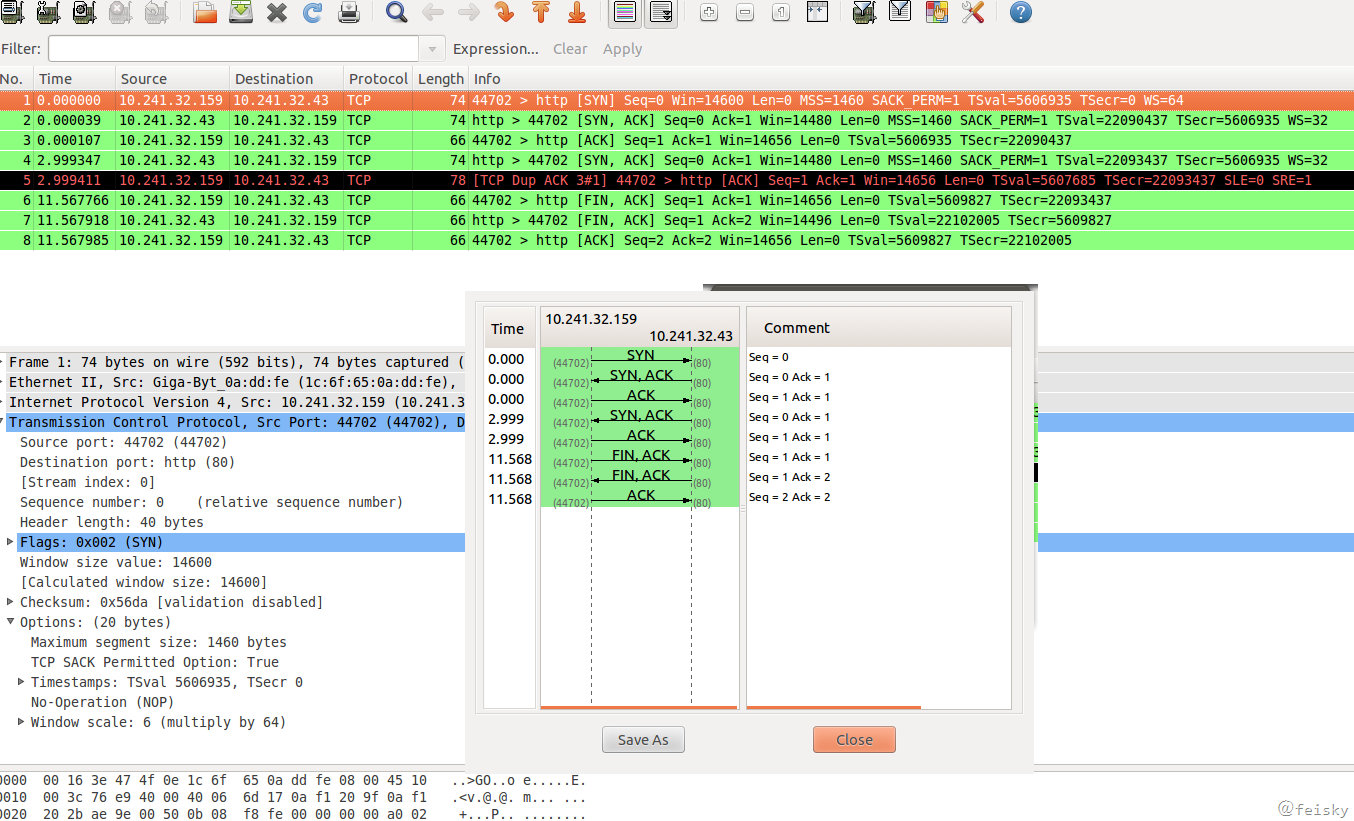Viewport: 1354px width, 821px height.
Task: Click the Open capture file folder icon
Action: [x=205, y=13]
